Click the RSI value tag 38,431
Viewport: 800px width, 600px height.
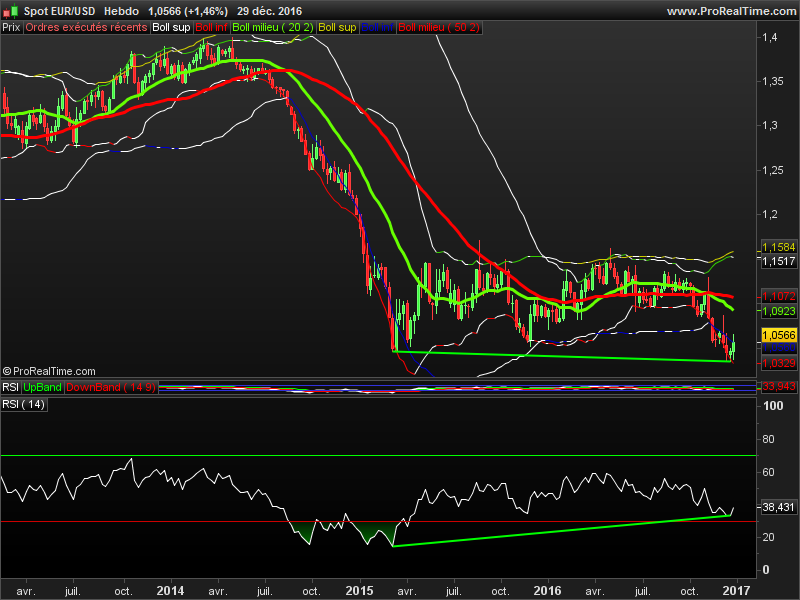[x=779, y=507]
